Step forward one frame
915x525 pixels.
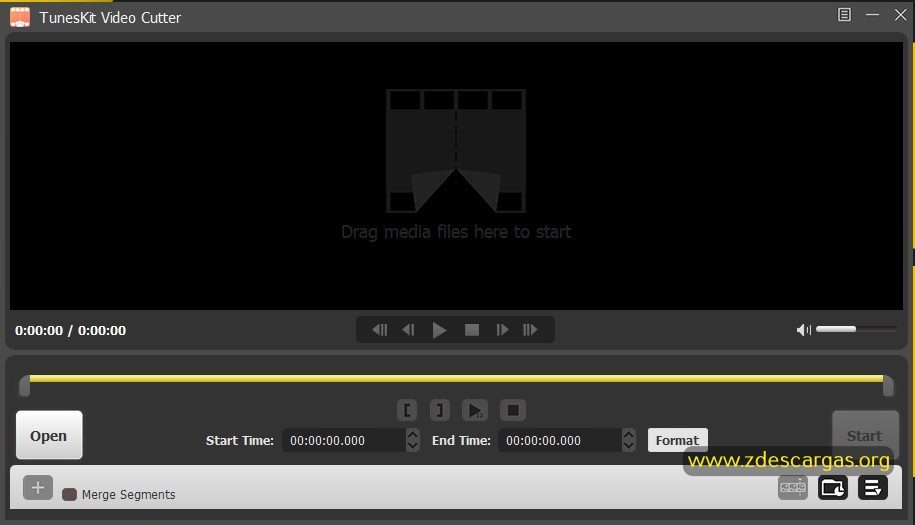tap(502, 330)
